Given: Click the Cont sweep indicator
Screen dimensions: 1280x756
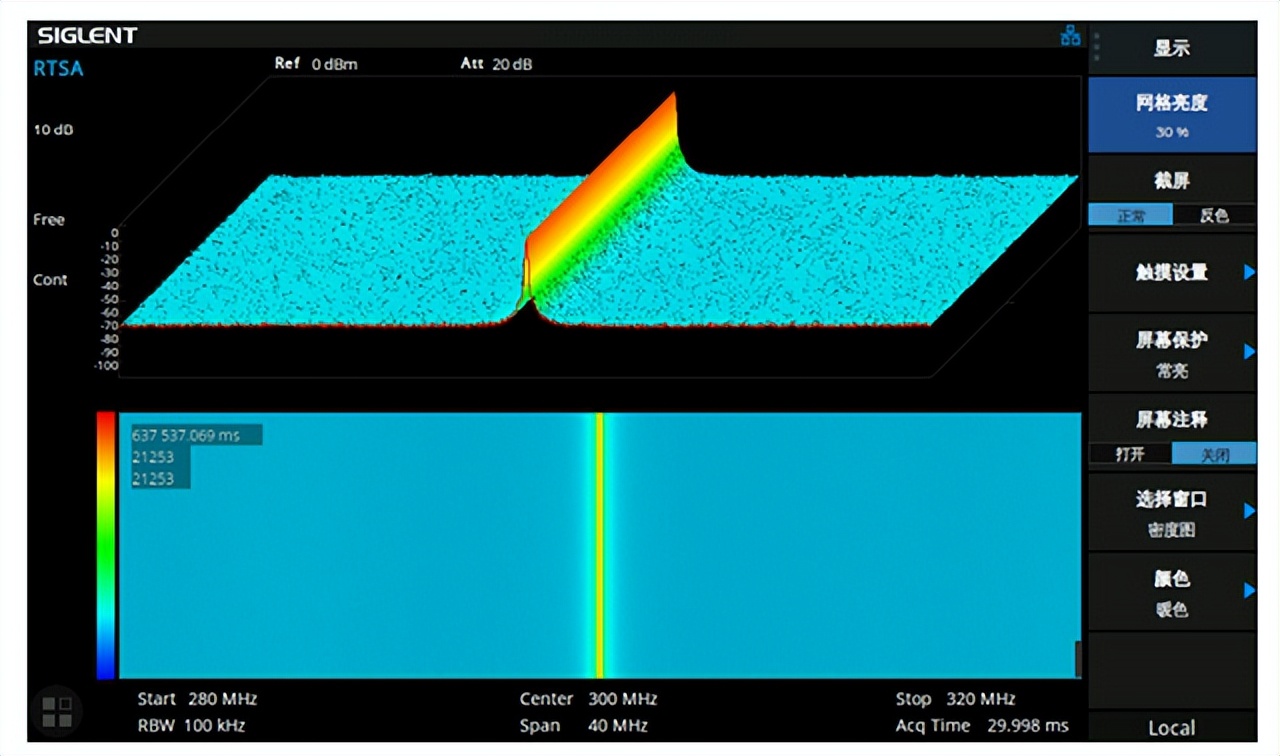Looking at the screenshot, I should pos(50,280).
